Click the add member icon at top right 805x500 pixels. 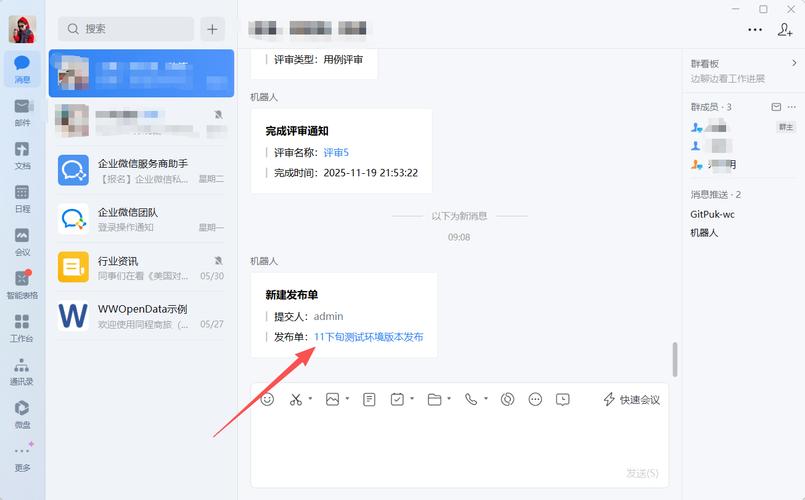[785, 29]
